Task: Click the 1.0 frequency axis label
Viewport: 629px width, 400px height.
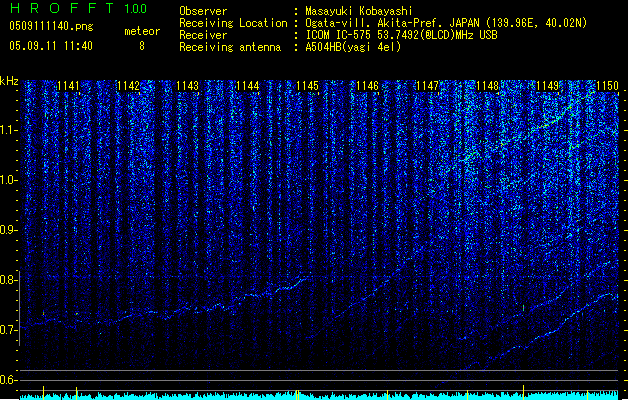Action: click(x=8, y=181)
